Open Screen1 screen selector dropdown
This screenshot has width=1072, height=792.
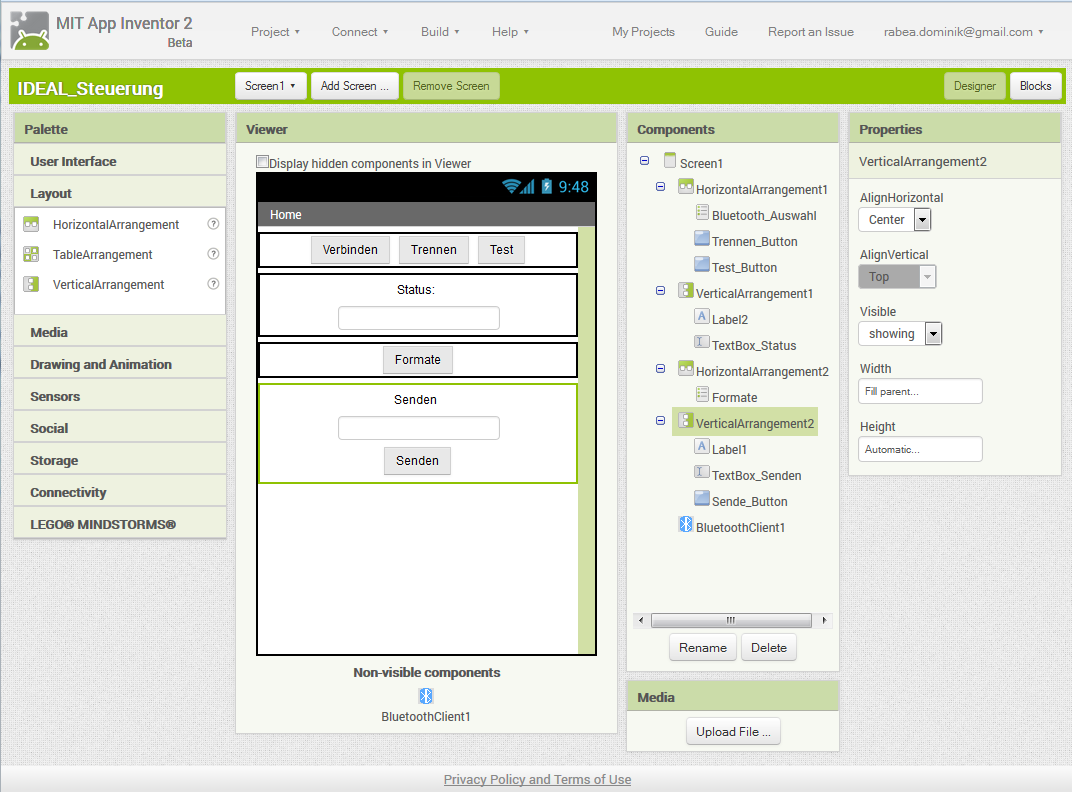[271, 86]
